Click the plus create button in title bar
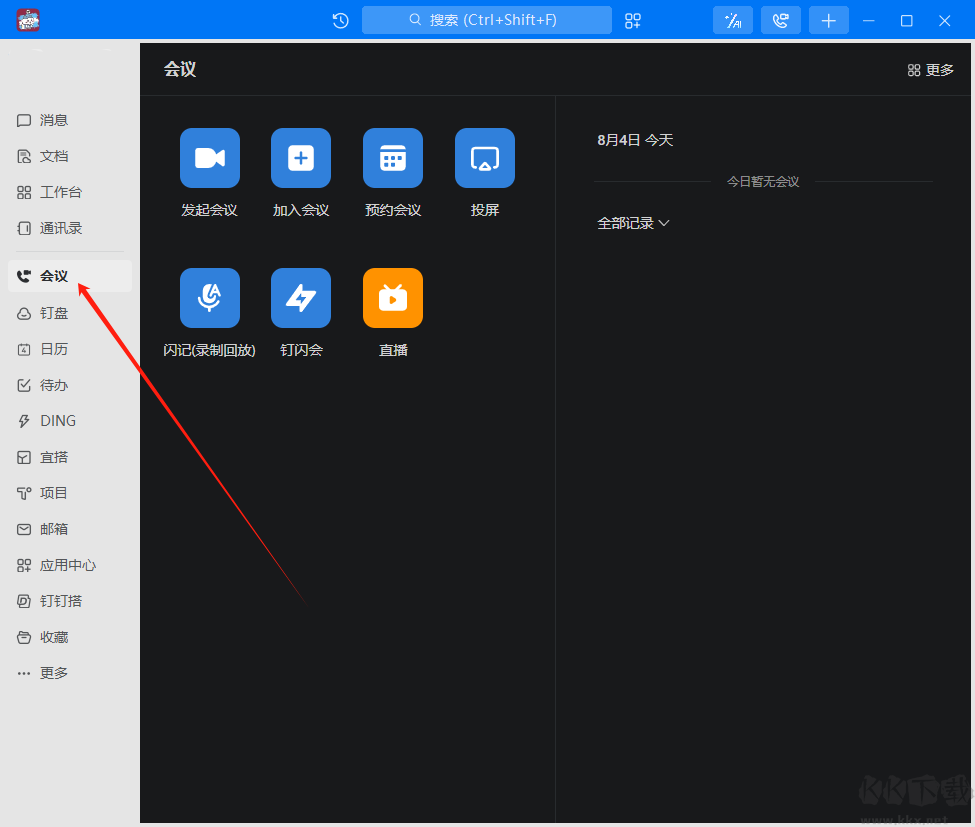975x827 pixels. pyautogui.click(x=829, y=21)
